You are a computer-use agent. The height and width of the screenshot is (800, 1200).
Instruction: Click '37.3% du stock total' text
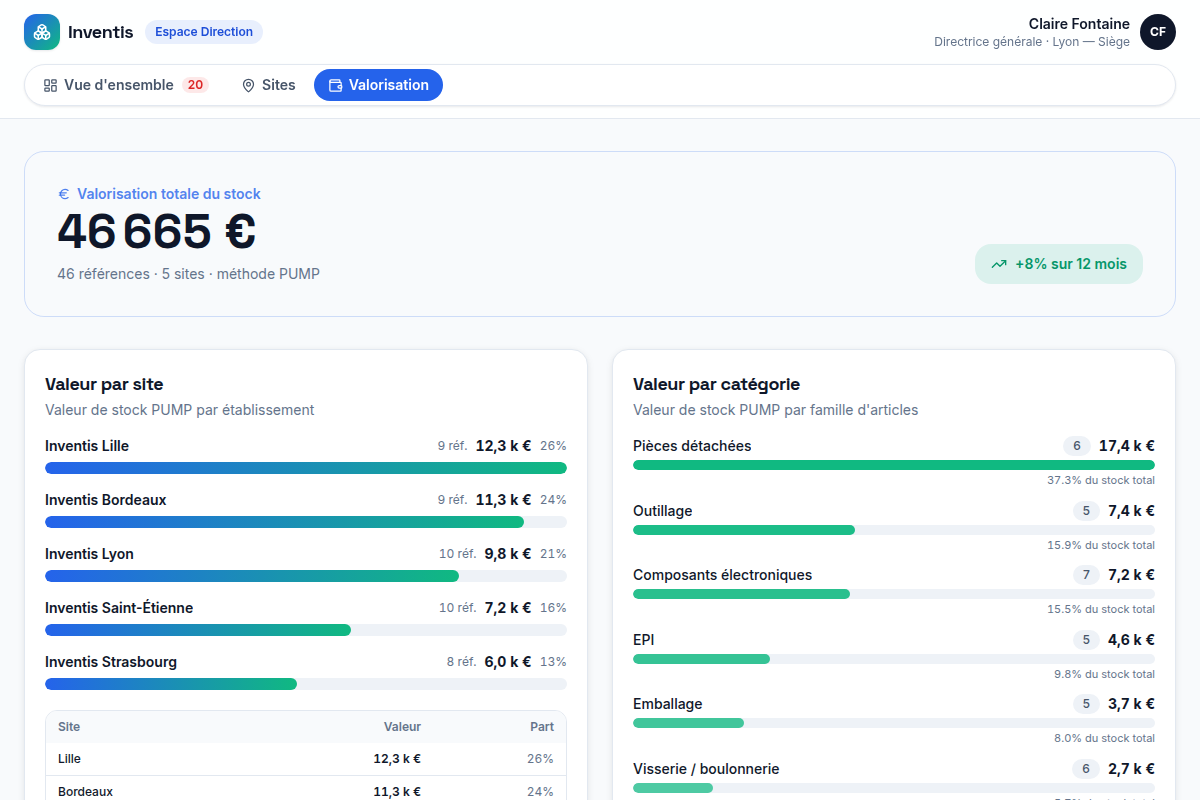click(1101, 481)
